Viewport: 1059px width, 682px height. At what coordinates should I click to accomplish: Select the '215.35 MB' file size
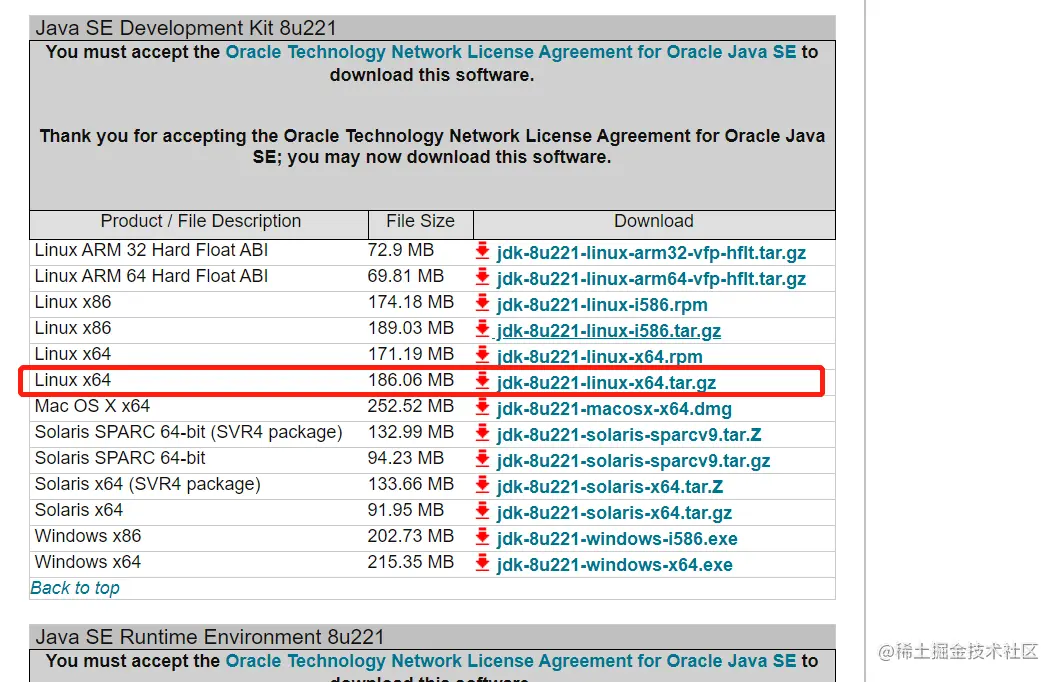[x=411, y=562]
